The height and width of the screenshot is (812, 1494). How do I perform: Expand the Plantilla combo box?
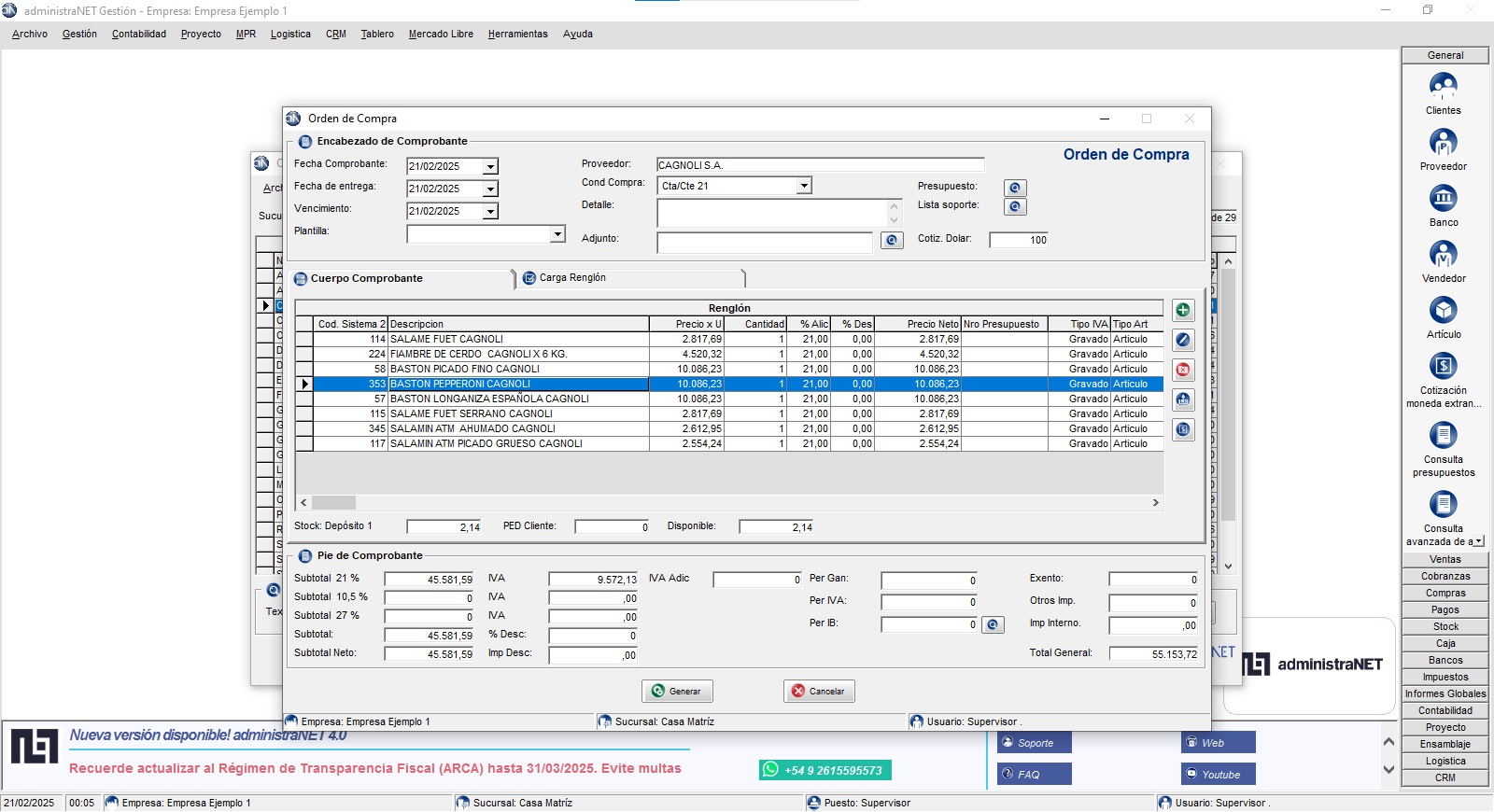(x=557, y=233)
